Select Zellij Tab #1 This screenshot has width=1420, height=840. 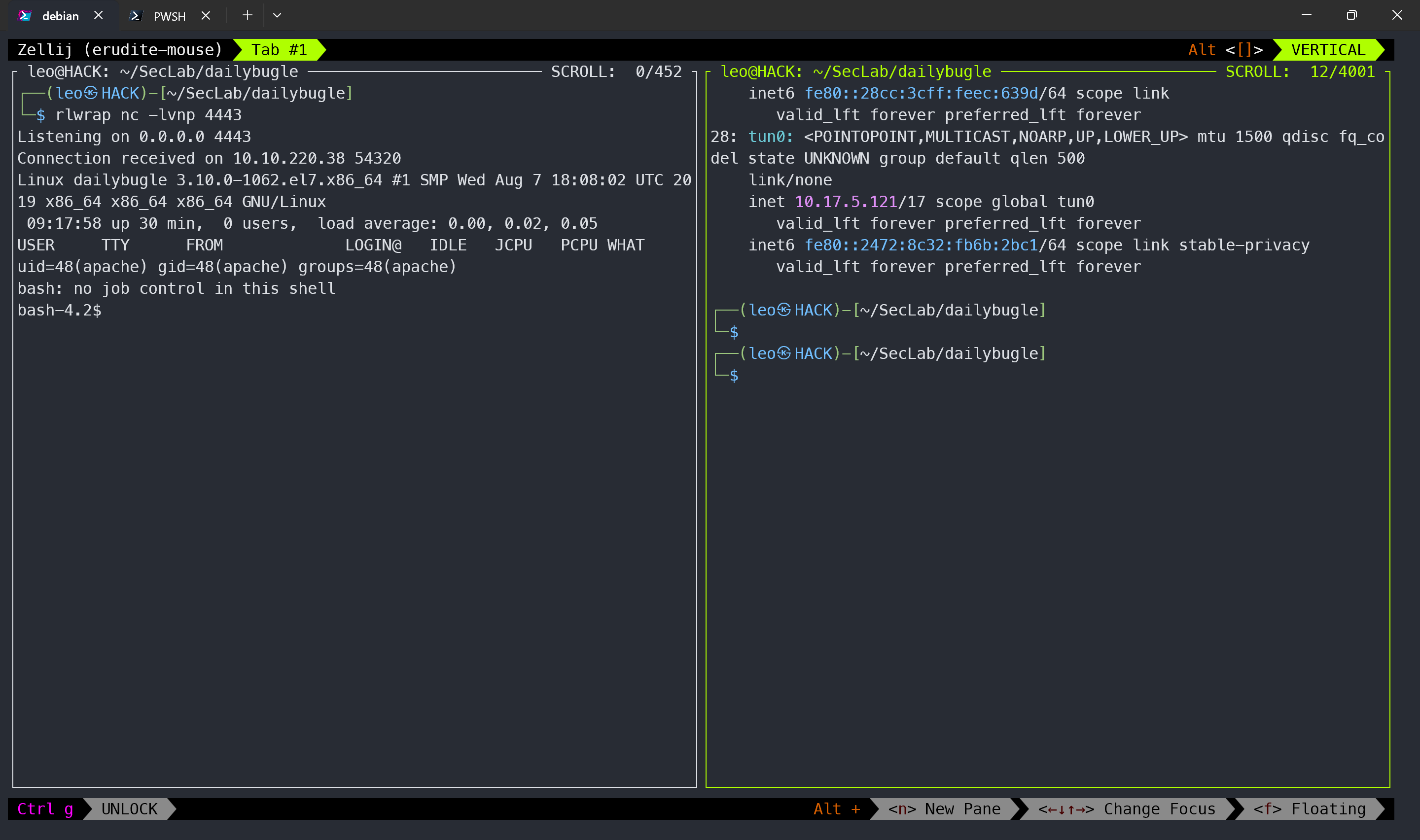pos(280,50)
